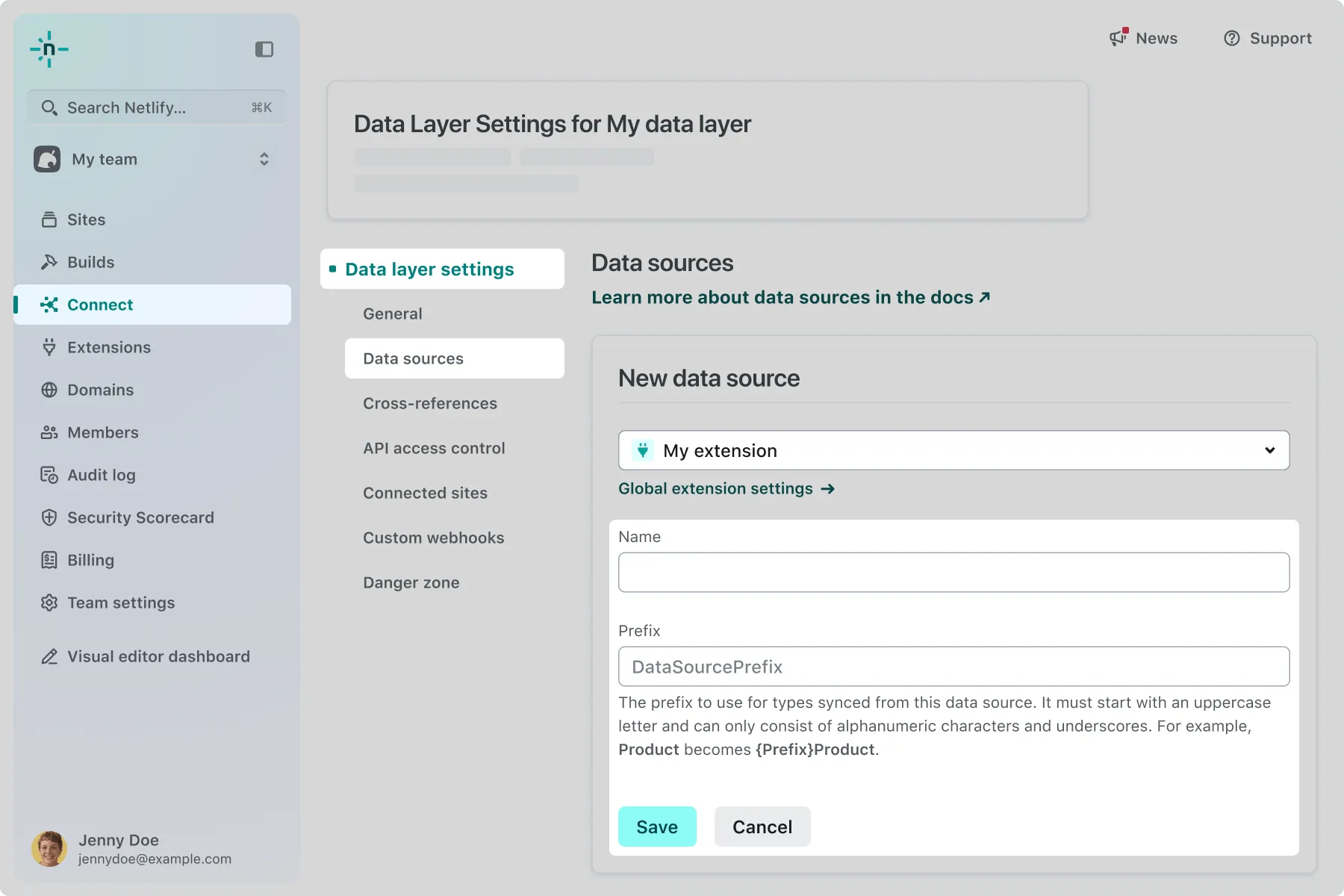Open the Builds menu item

(x=152, y=262)
